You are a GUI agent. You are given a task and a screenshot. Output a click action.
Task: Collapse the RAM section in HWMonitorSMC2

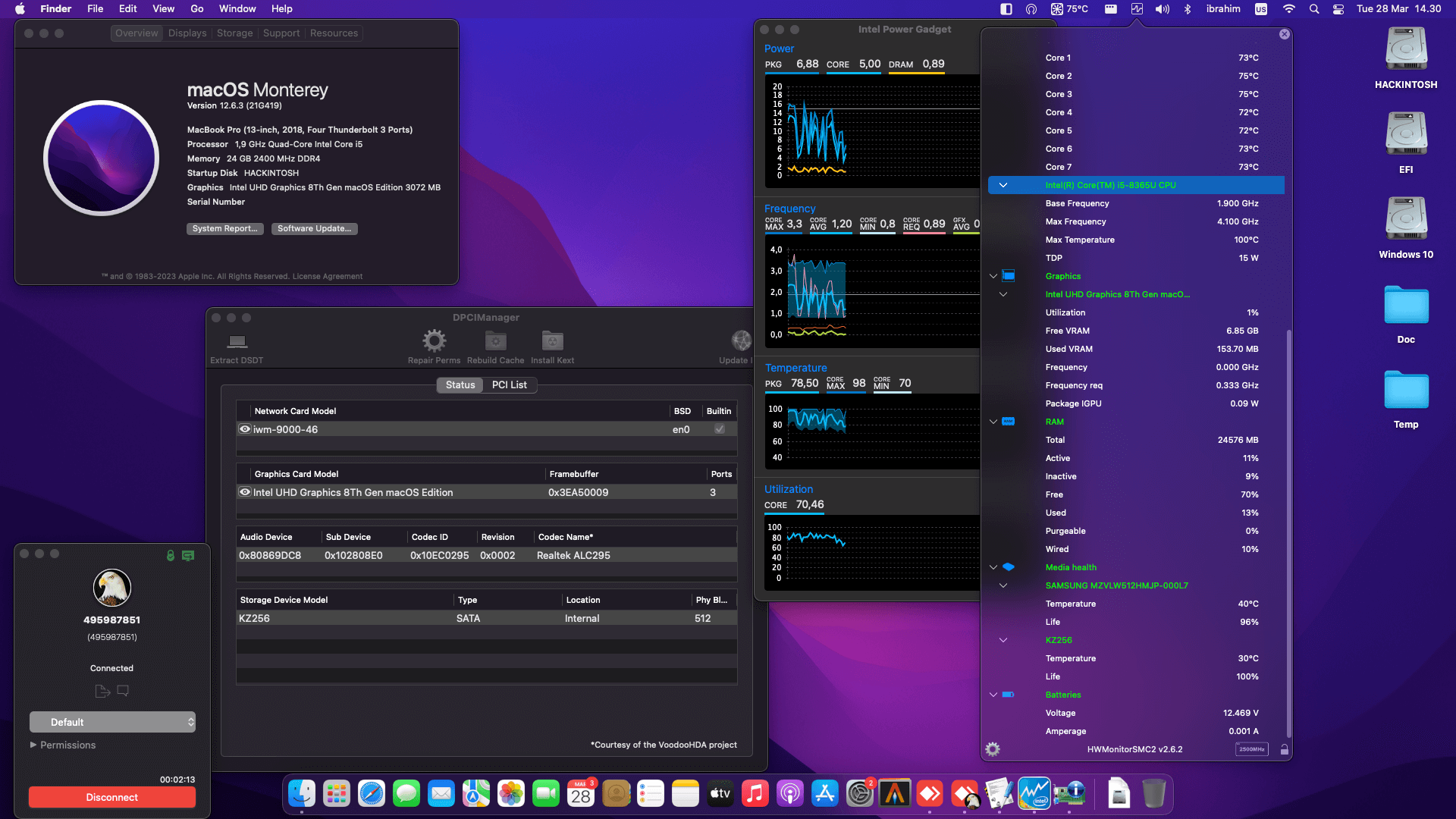tap(993, 422)
